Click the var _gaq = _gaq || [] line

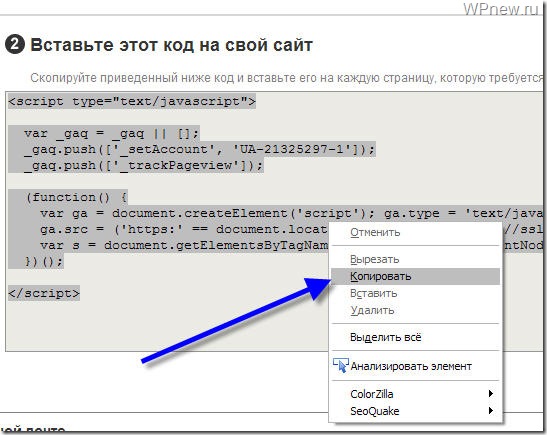coord(111,133)
